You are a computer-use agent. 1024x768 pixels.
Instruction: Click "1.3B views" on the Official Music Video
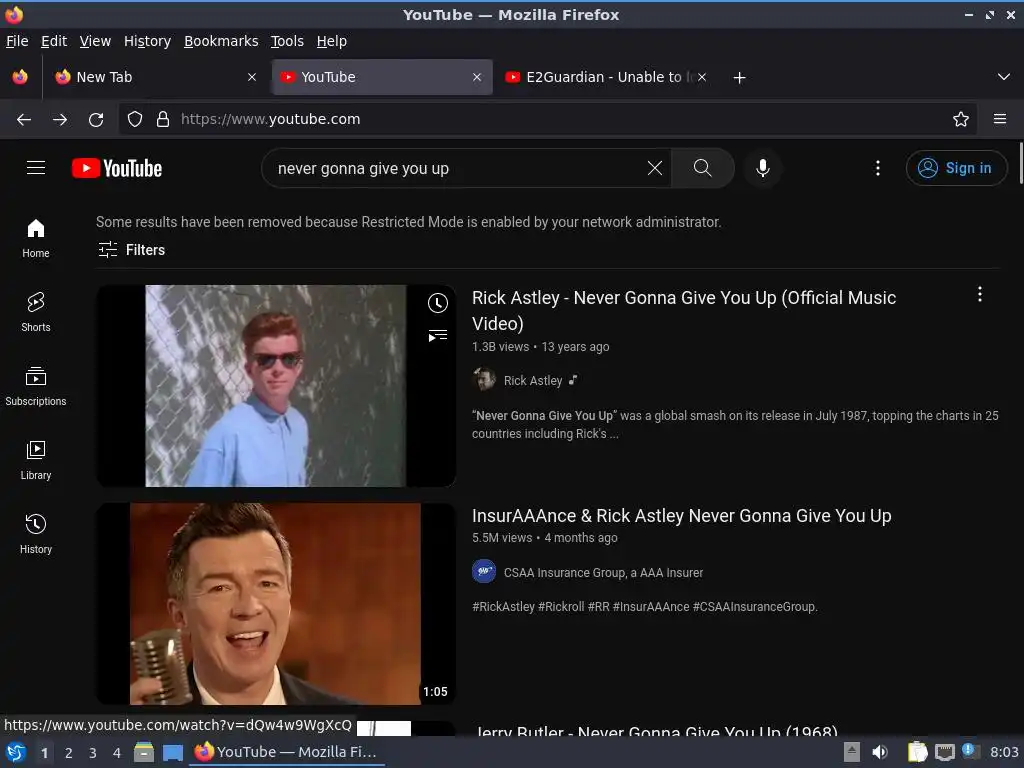coord(500,347)
